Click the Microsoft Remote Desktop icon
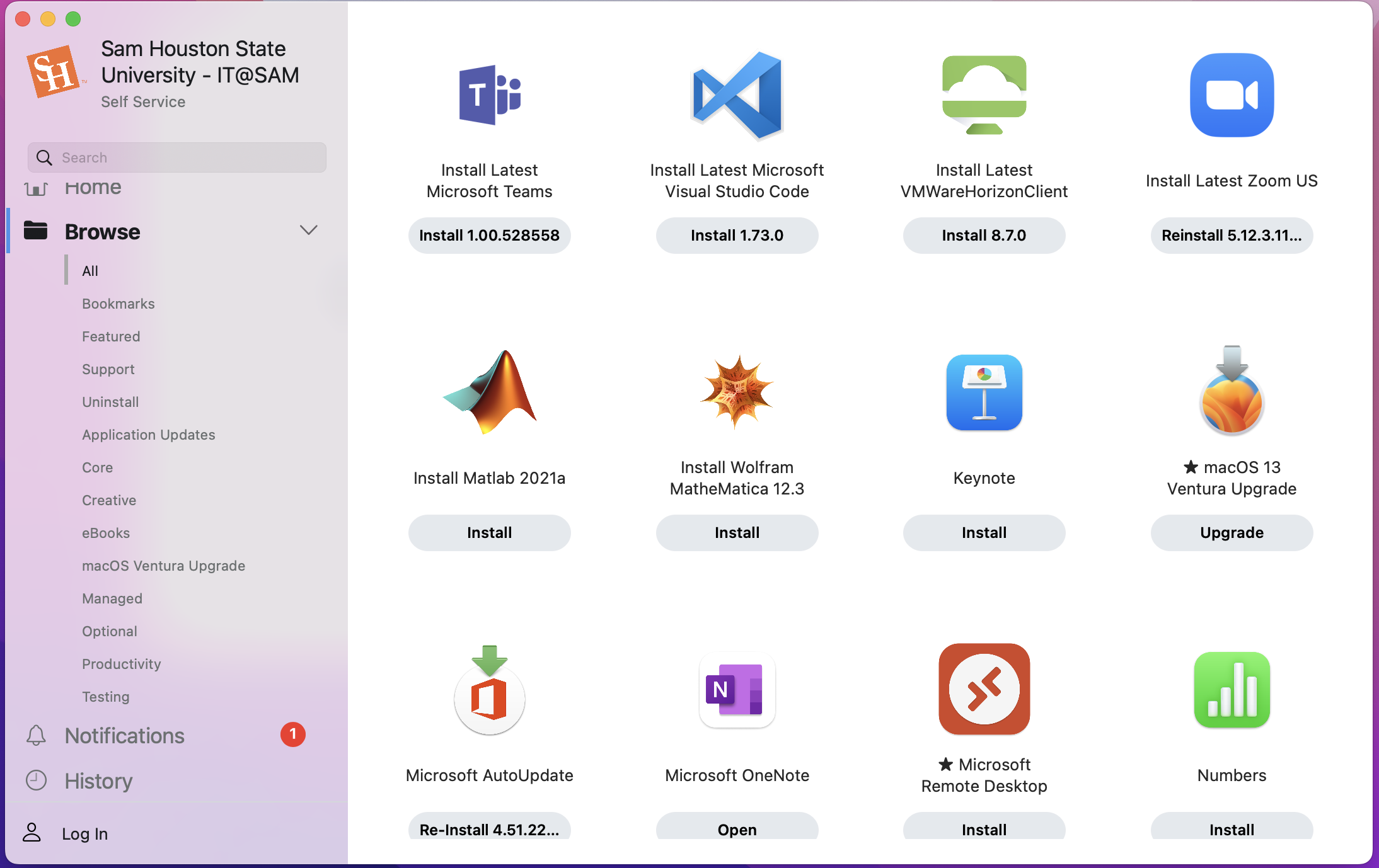 click(984, 689)
